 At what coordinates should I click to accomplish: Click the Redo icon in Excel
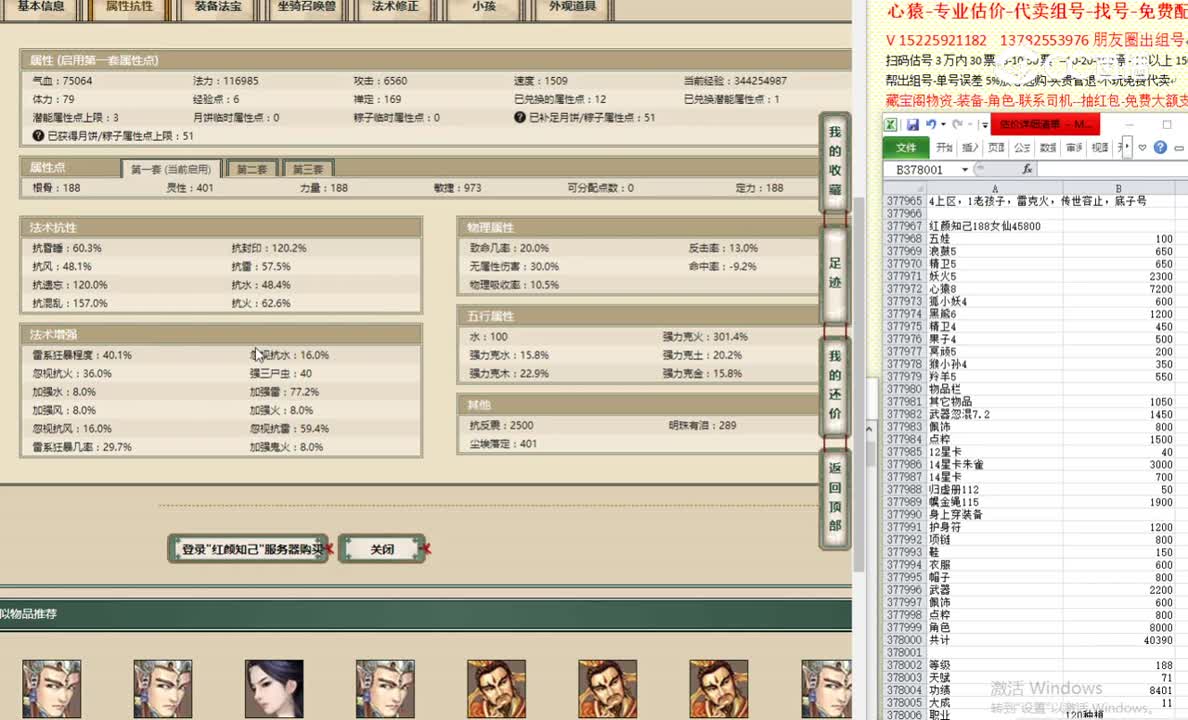[x=958, y=125]
